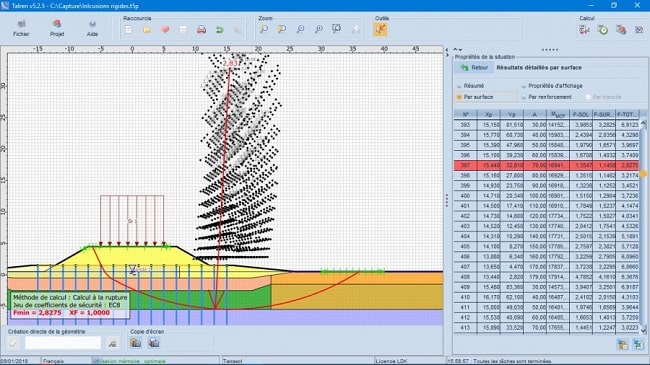650x365 pixels.
Task: Click the zoom window rectangle icon
Action: click(x=337, y=29)
